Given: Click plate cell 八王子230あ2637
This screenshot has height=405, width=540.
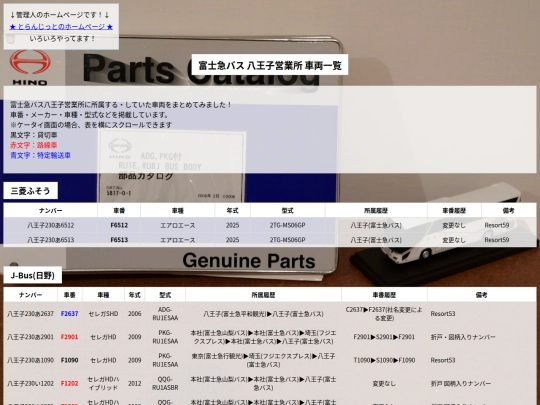Looking at the screenshot, I should click(x=31, y=314).
